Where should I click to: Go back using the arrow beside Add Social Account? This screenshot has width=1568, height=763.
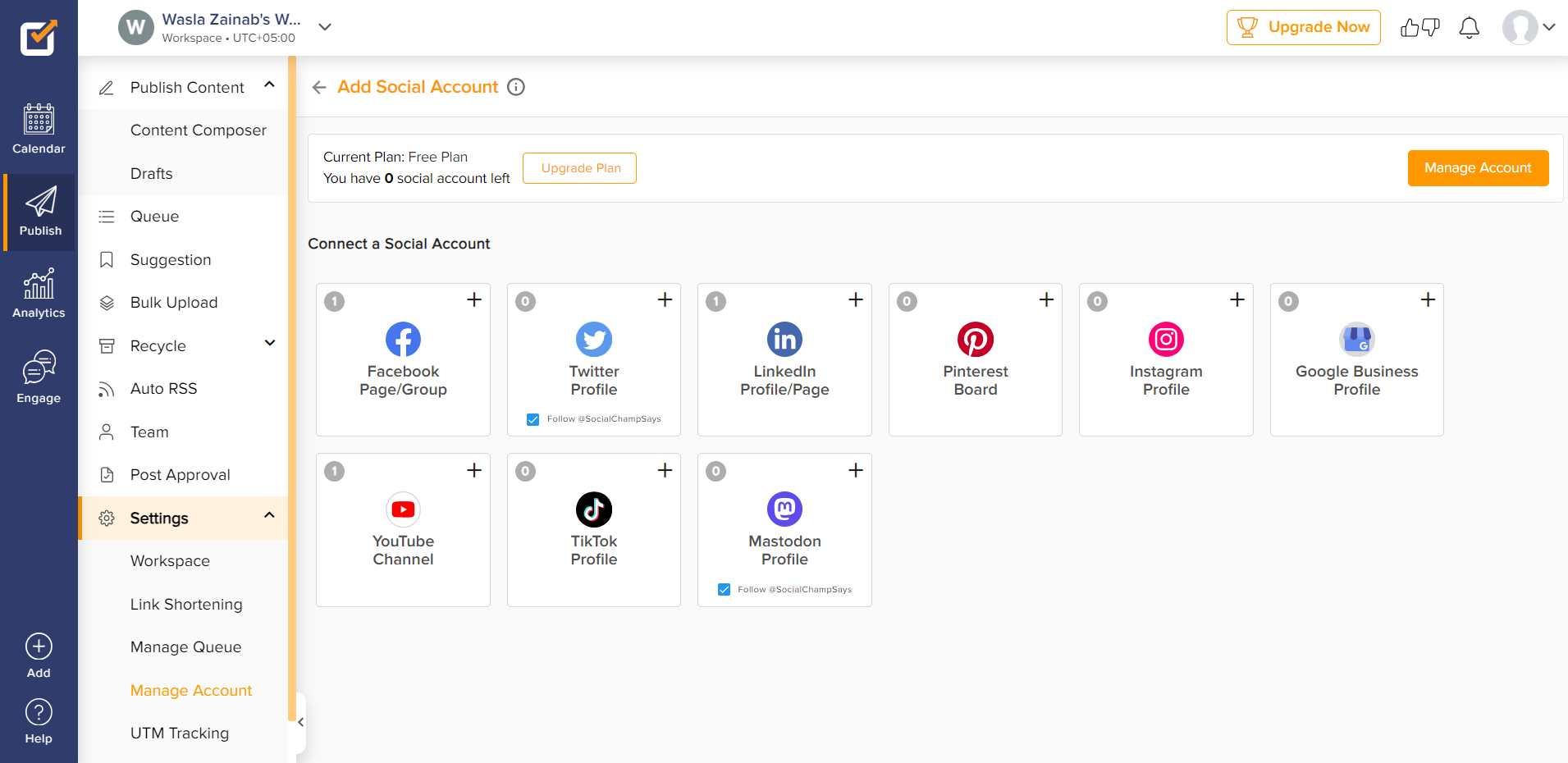pos(319,87)
